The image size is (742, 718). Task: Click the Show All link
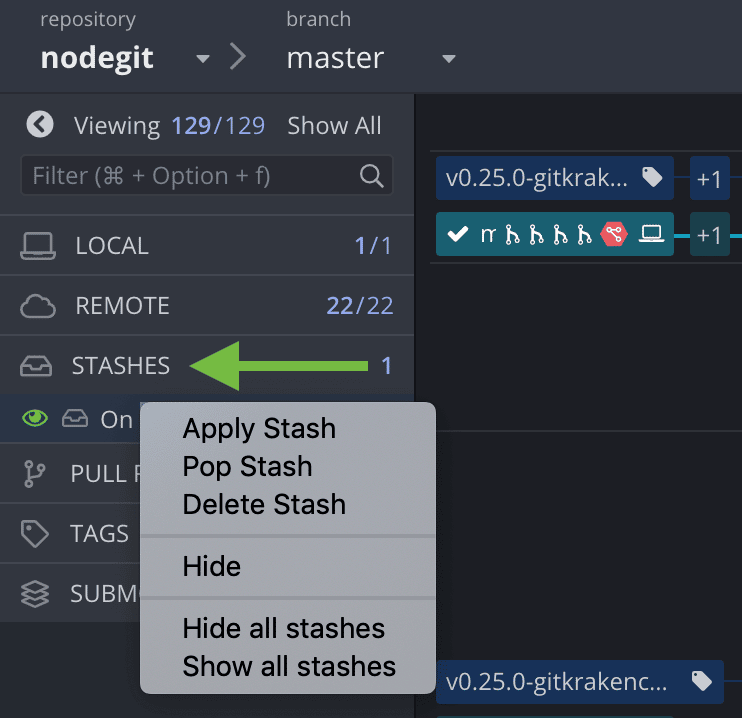tap(334, 126)
